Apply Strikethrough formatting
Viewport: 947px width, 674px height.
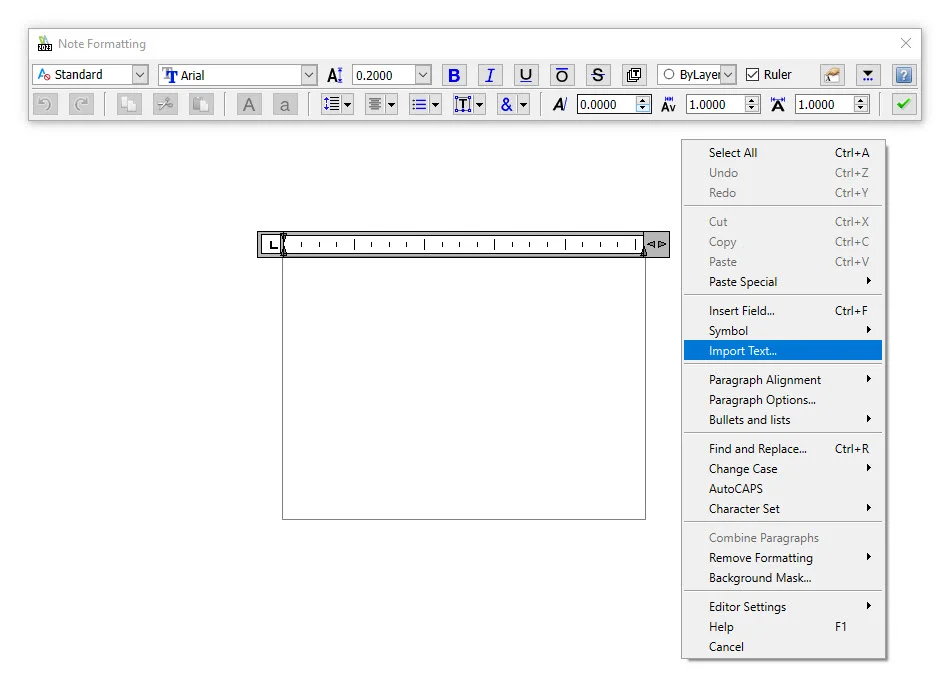coord(598,75)
